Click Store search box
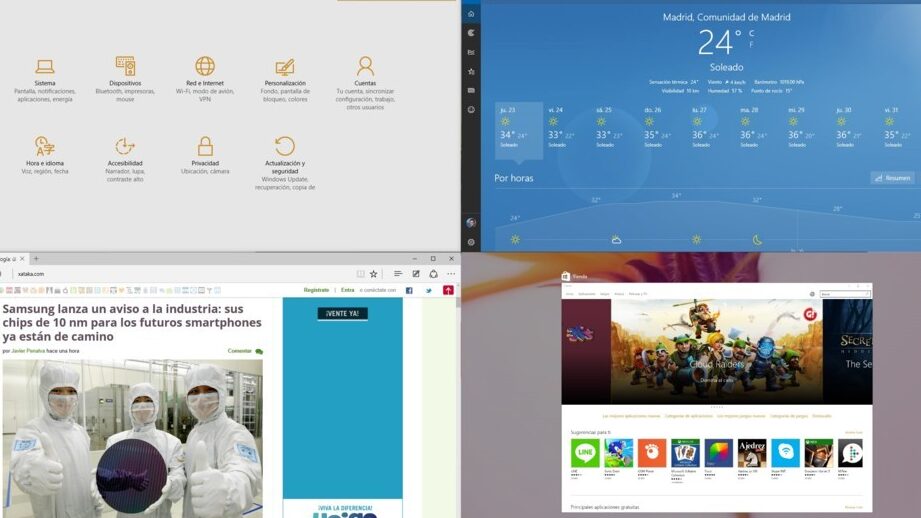 click(845, 294)
